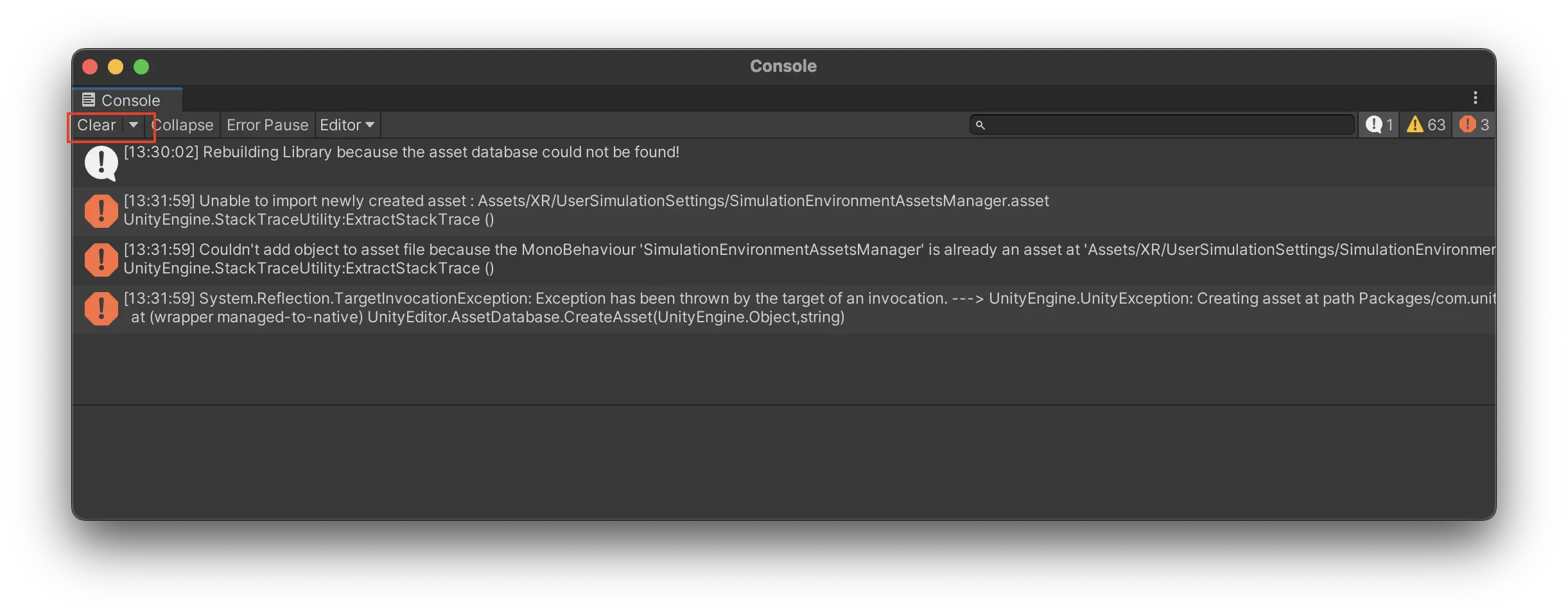The height and width of the screenshot is (615, 1568).
Task: Click the list icon on the Console tab
Action: 89,100
